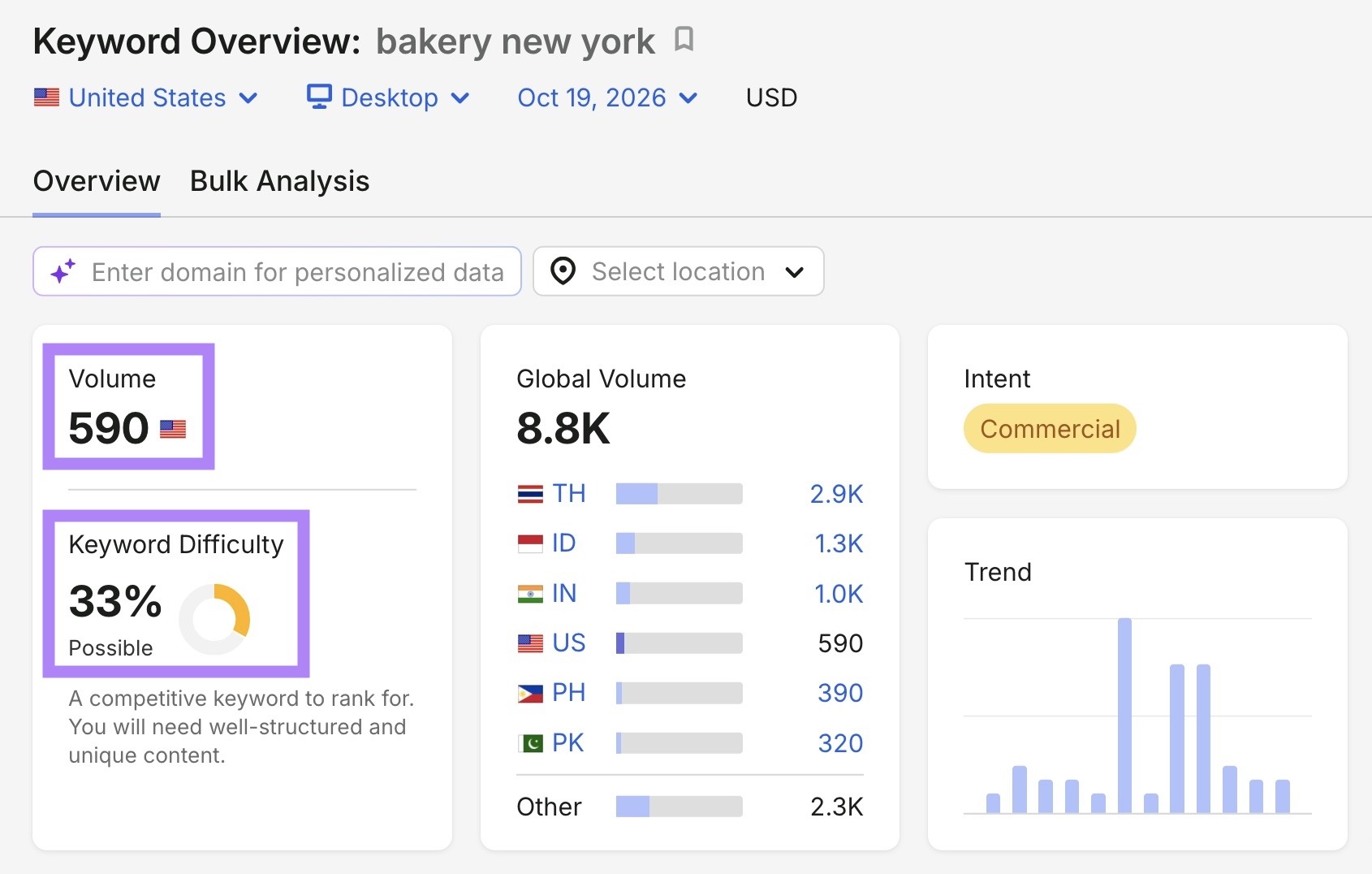Click the ID country link
The width and height of the screenshot is (1372, 874).
pyautogui.click(x=564, y=543)
